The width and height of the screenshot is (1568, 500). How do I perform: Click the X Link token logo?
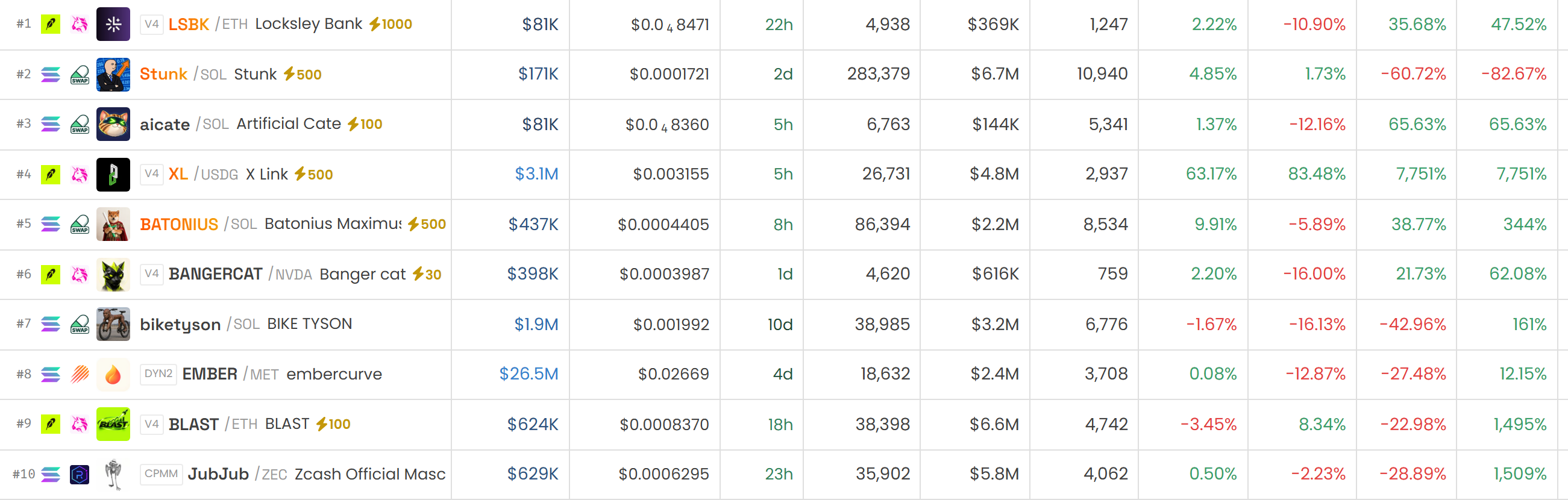[x=113, y=175]
